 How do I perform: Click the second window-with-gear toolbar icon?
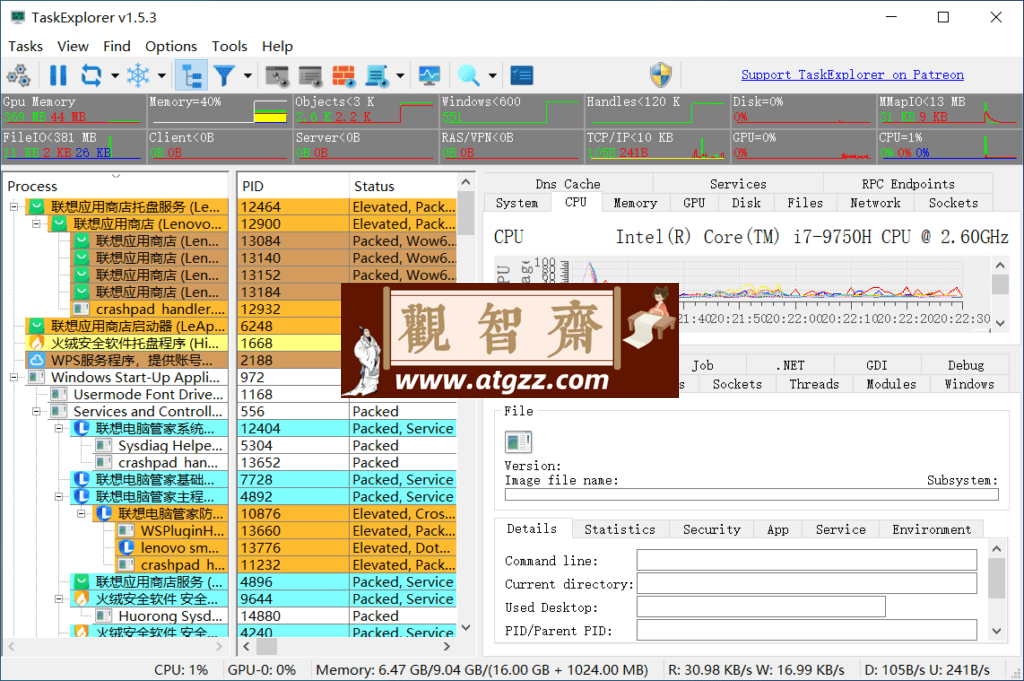coord(310,76)
